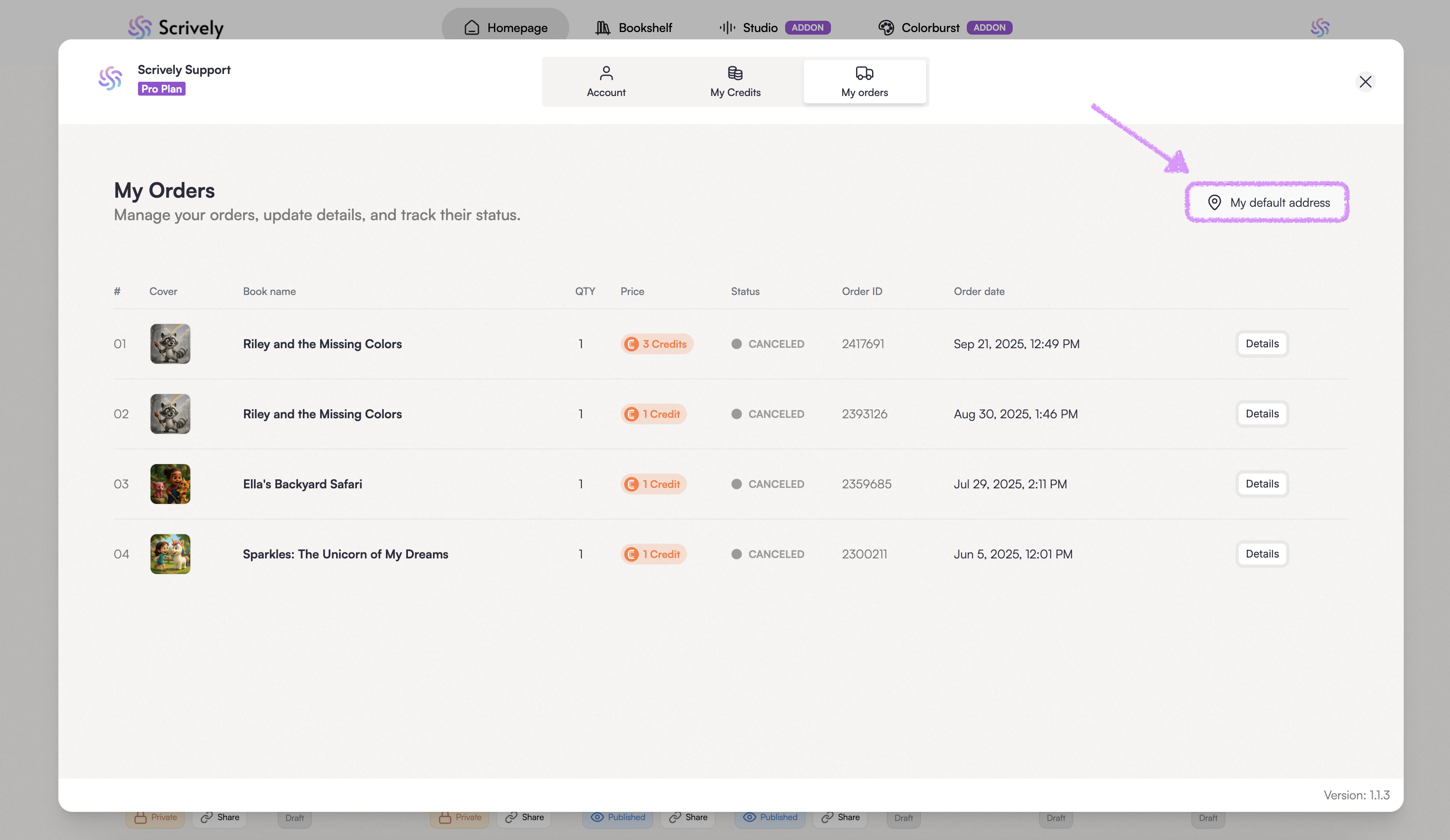
Task: Open the Studio addon waveform icon
Action: [x=727, y=28]
